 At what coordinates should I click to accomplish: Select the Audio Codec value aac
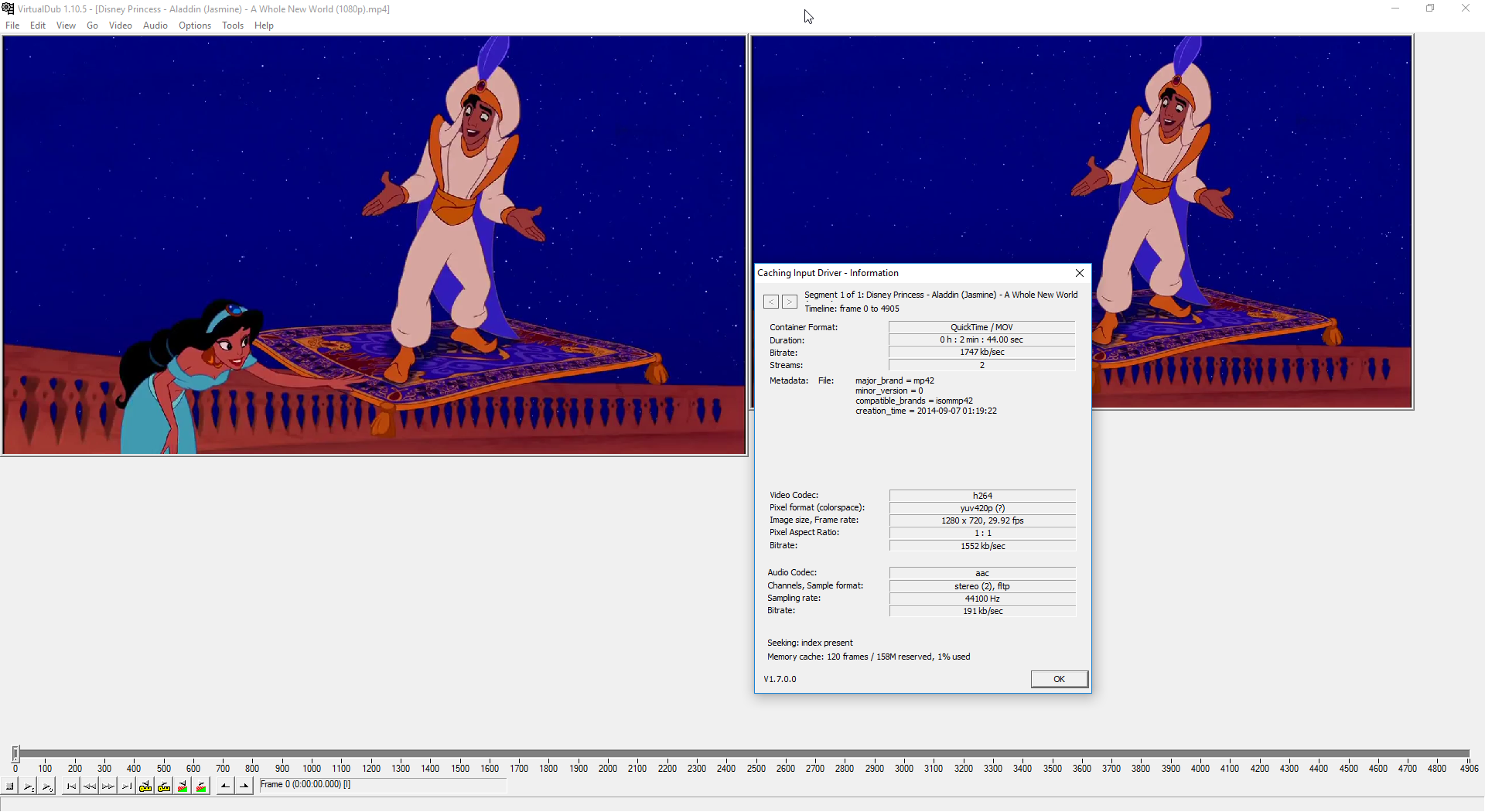(982, 573)
